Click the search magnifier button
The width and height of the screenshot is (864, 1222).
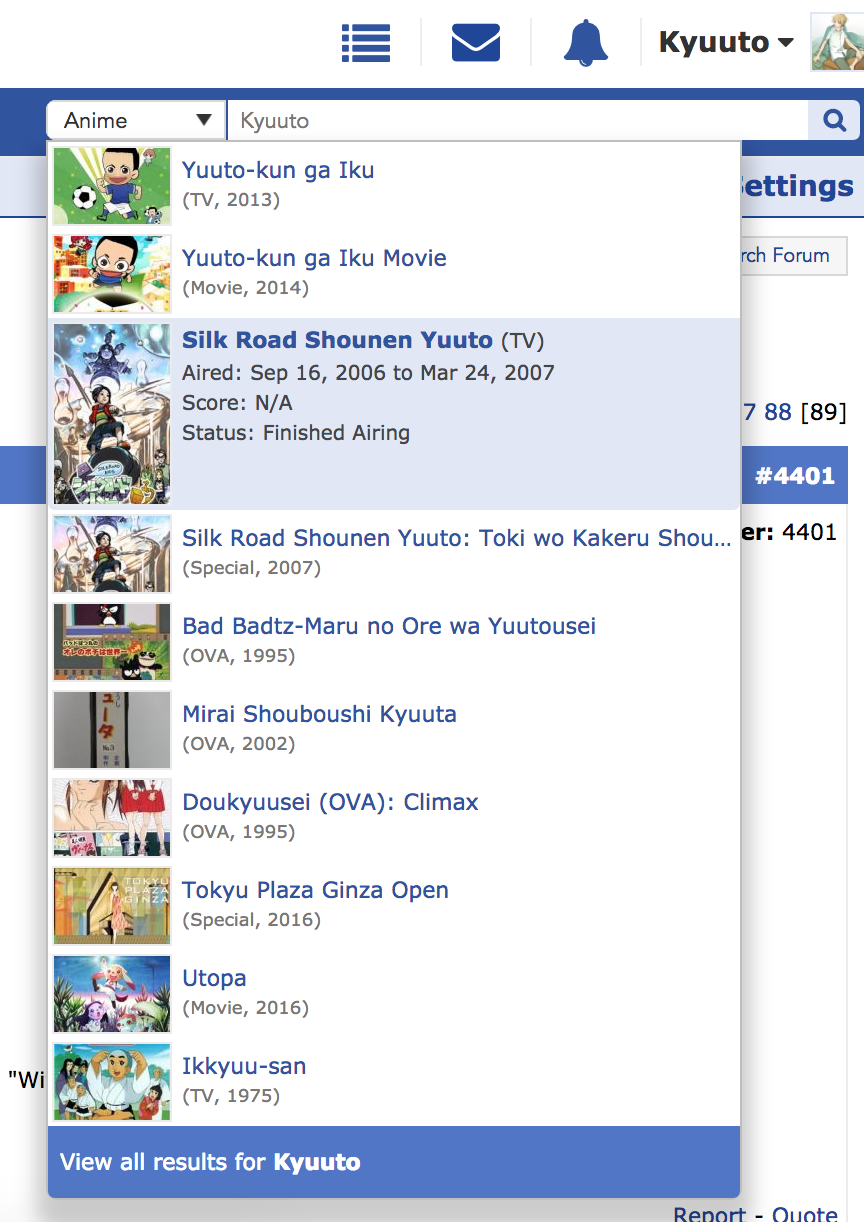(x=834, y=121)
